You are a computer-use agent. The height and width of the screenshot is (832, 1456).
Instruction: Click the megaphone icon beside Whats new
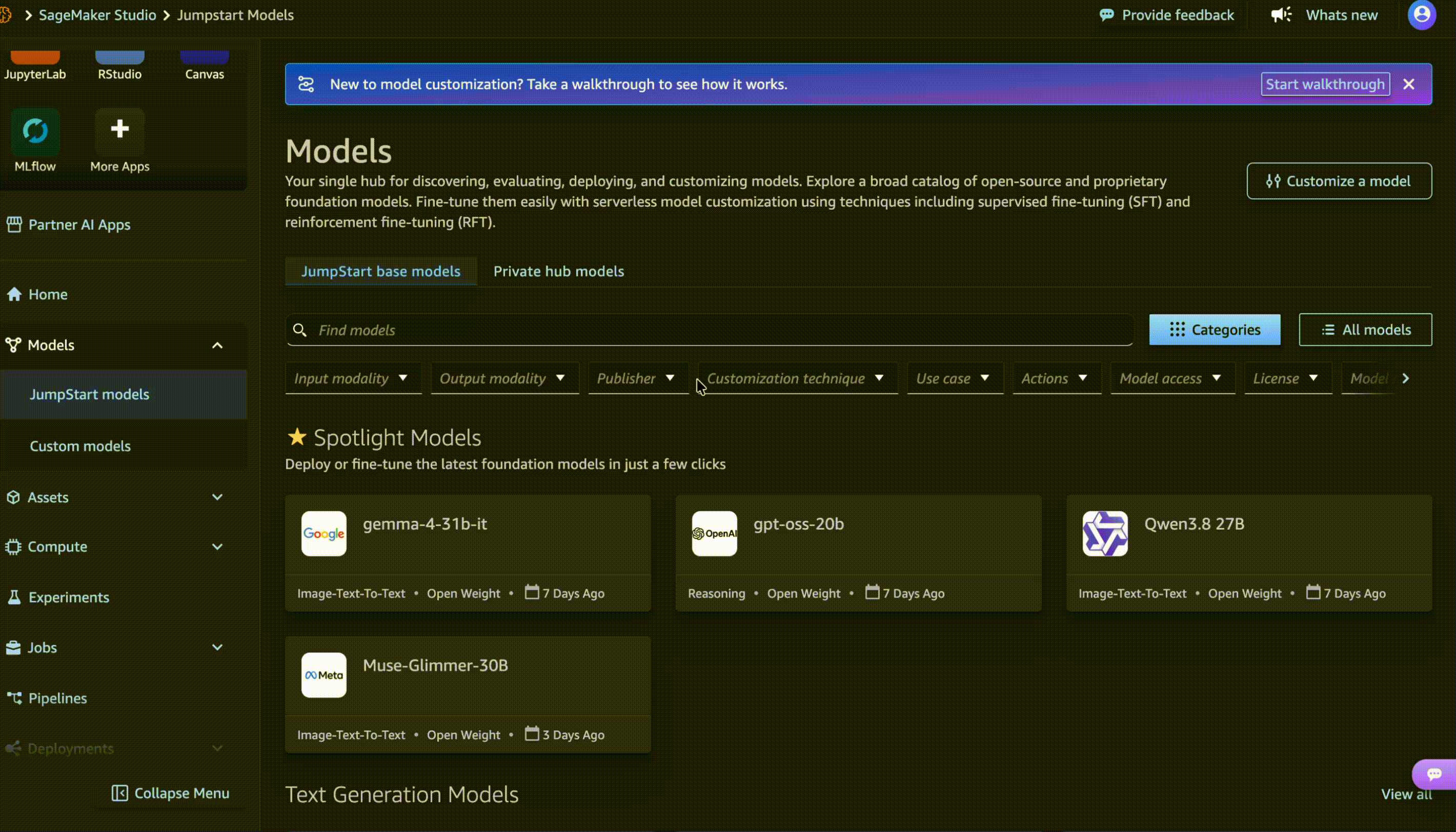point(1281,15)
